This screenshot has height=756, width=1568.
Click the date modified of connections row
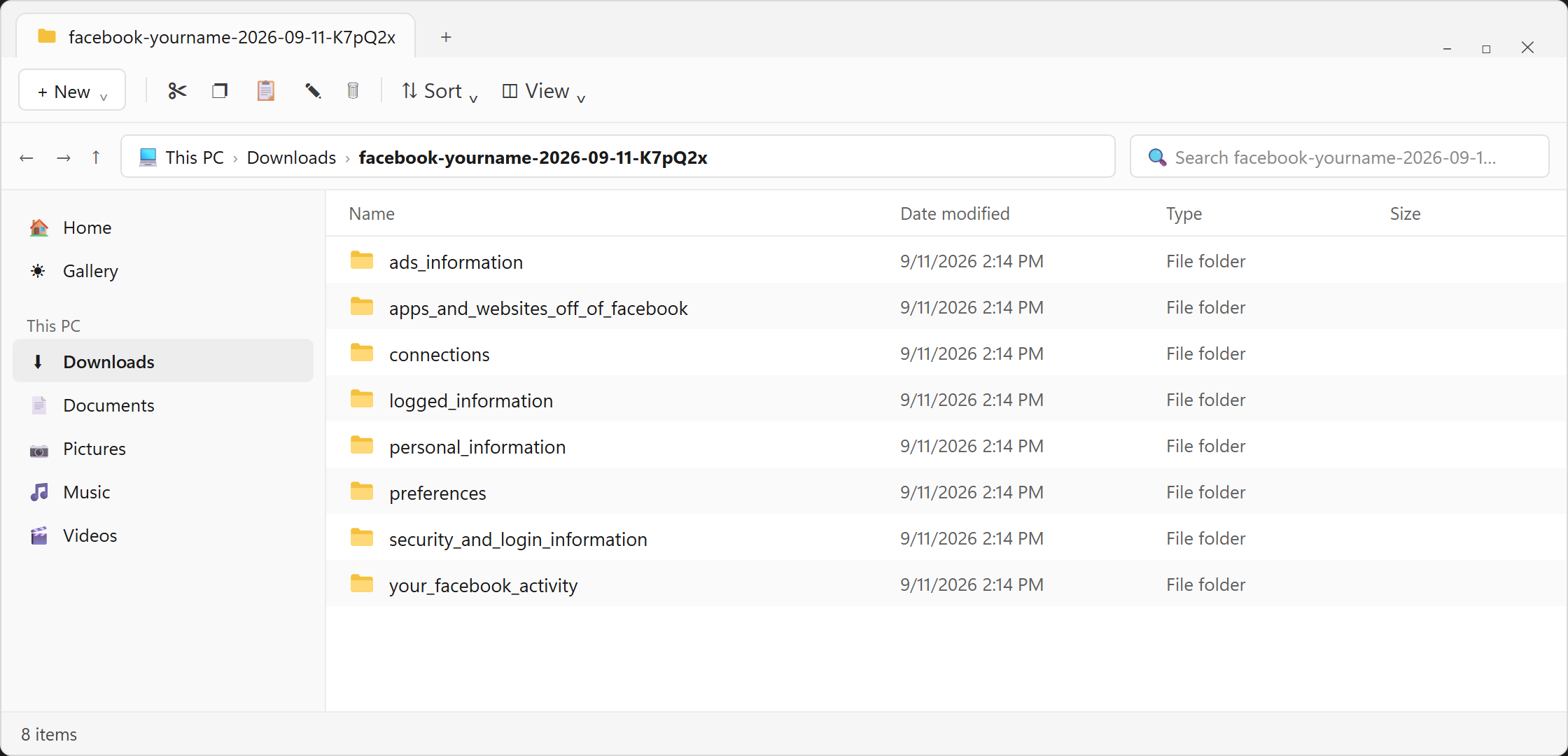click(x=972, y=353)
